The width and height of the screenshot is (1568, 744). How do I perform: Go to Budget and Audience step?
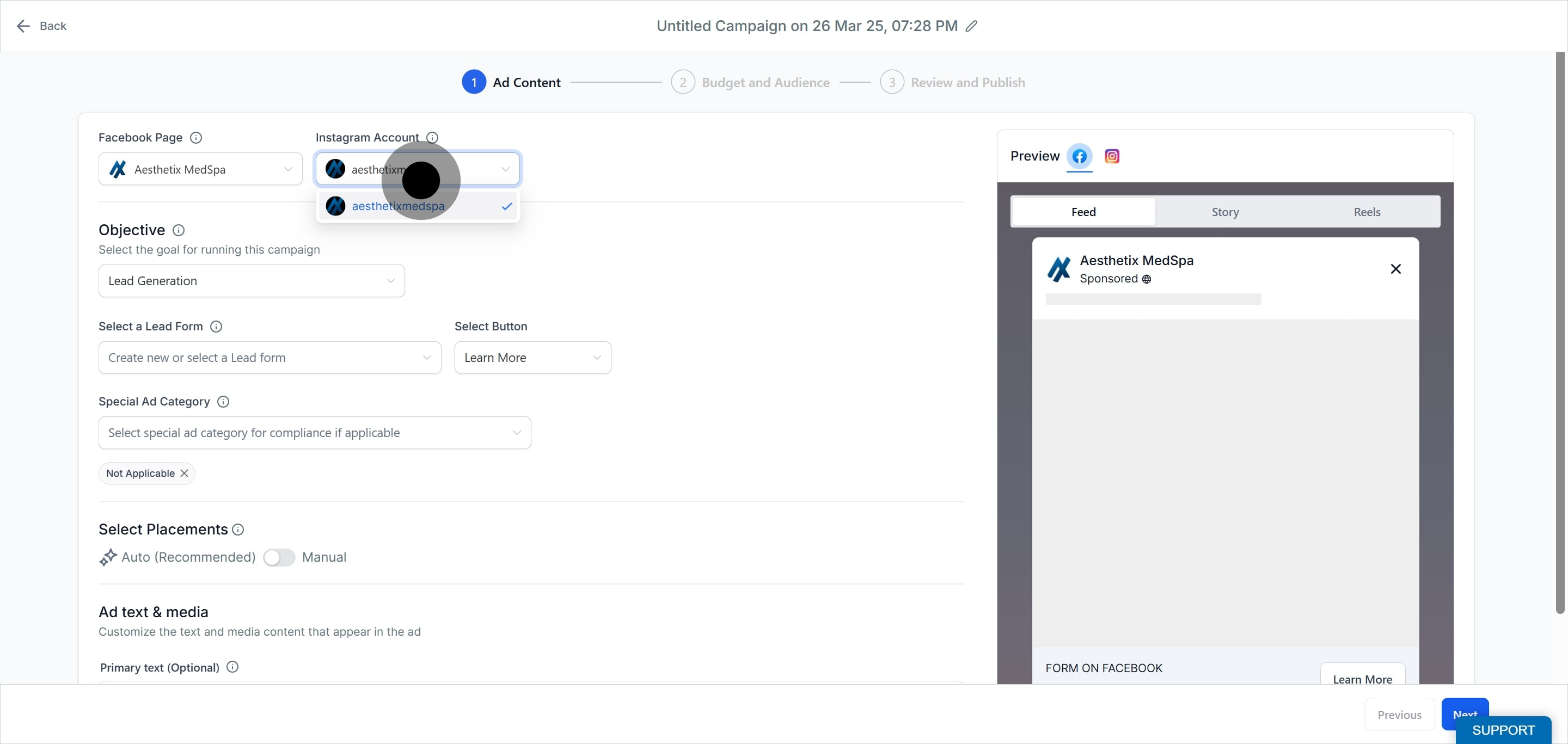tap(764, 82)
